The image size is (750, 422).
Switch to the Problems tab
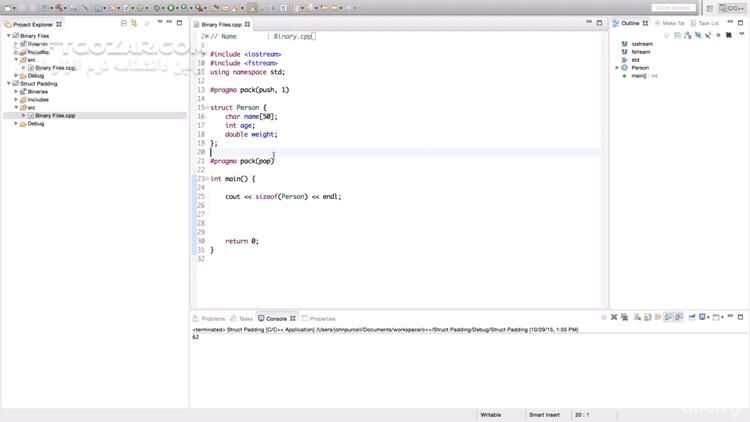213,318
